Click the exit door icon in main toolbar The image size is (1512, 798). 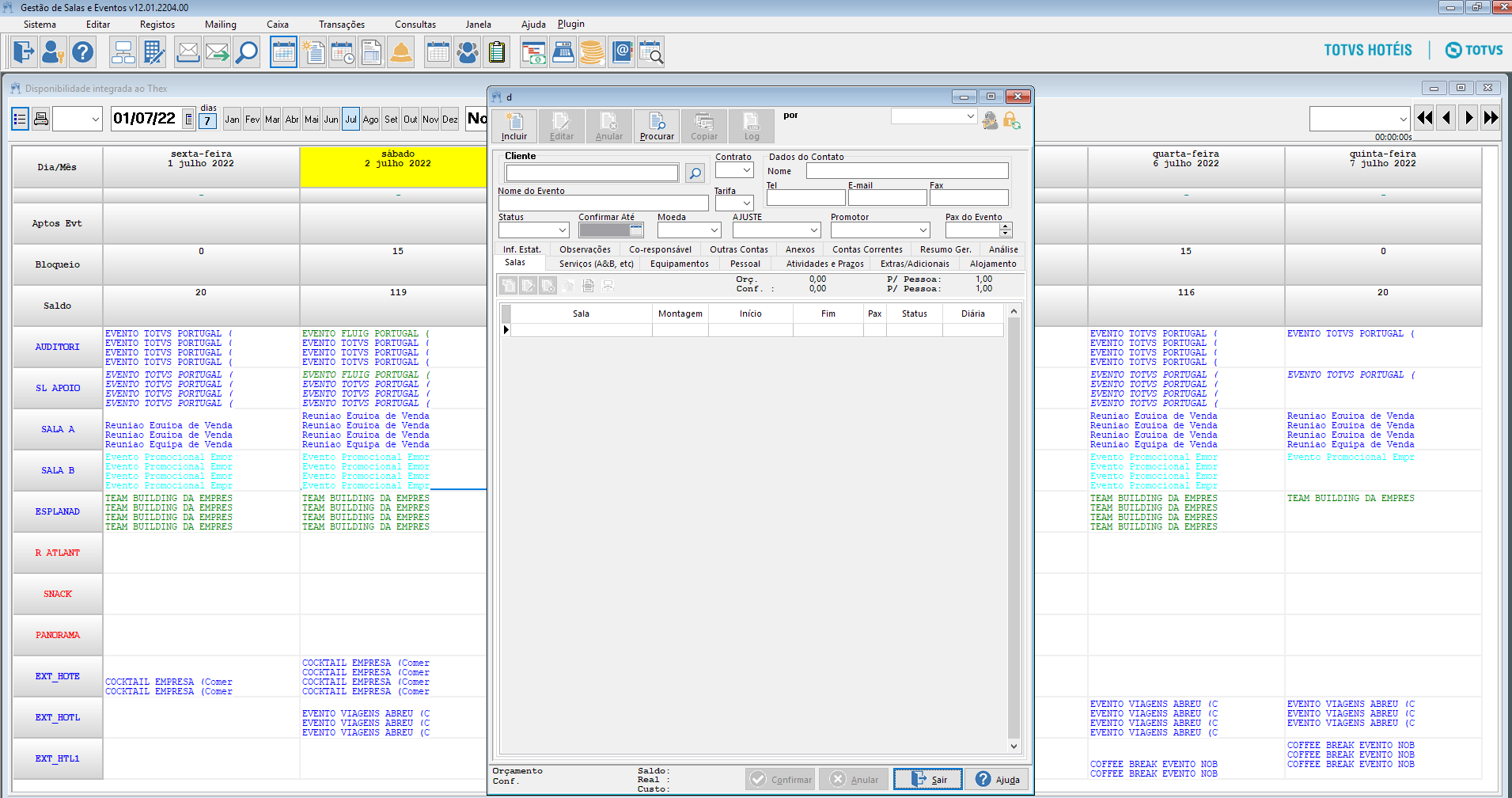coord(24,52)
